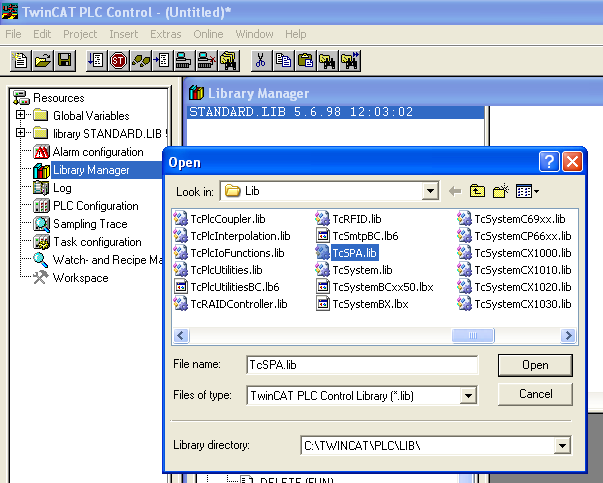Viewport: 603px width, 483px height.
Task: Select Alarm configuration in Resources tree
Action: click(x=98, y=152)
